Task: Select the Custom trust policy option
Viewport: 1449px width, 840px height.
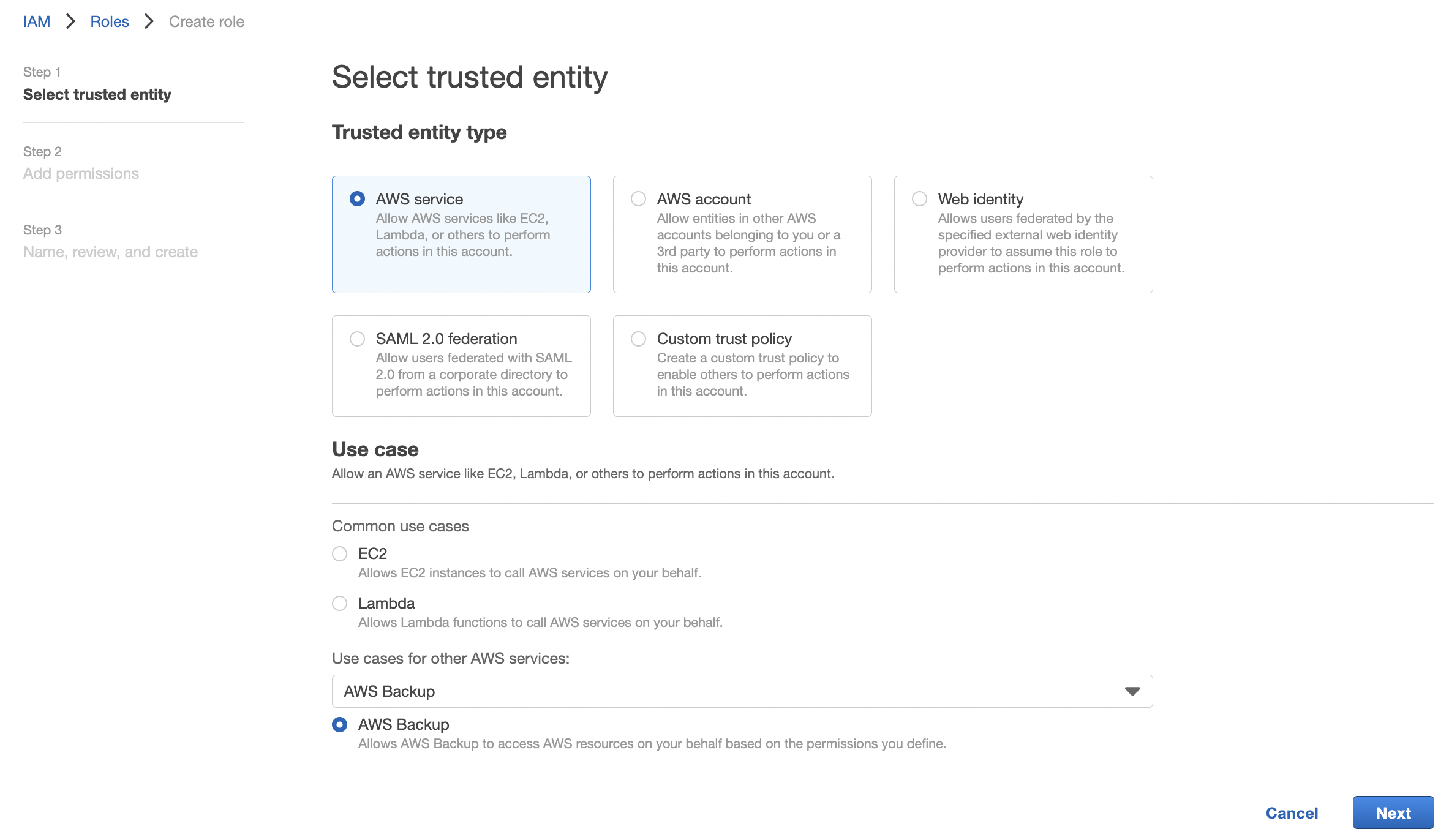Action: (638, 339)
